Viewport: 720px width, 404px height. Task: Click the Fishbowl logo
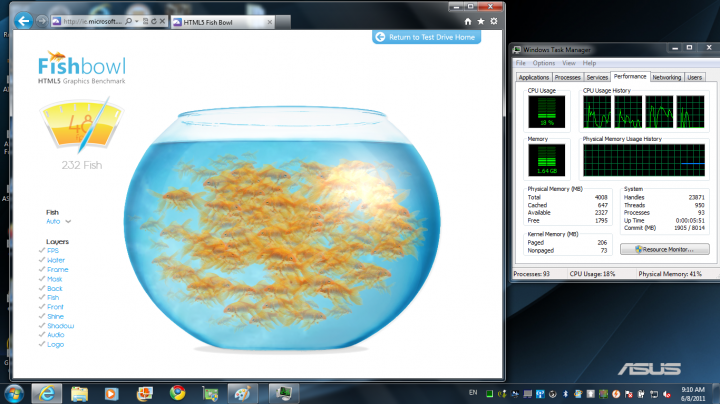pyautogui.click(x=82, y=68)
